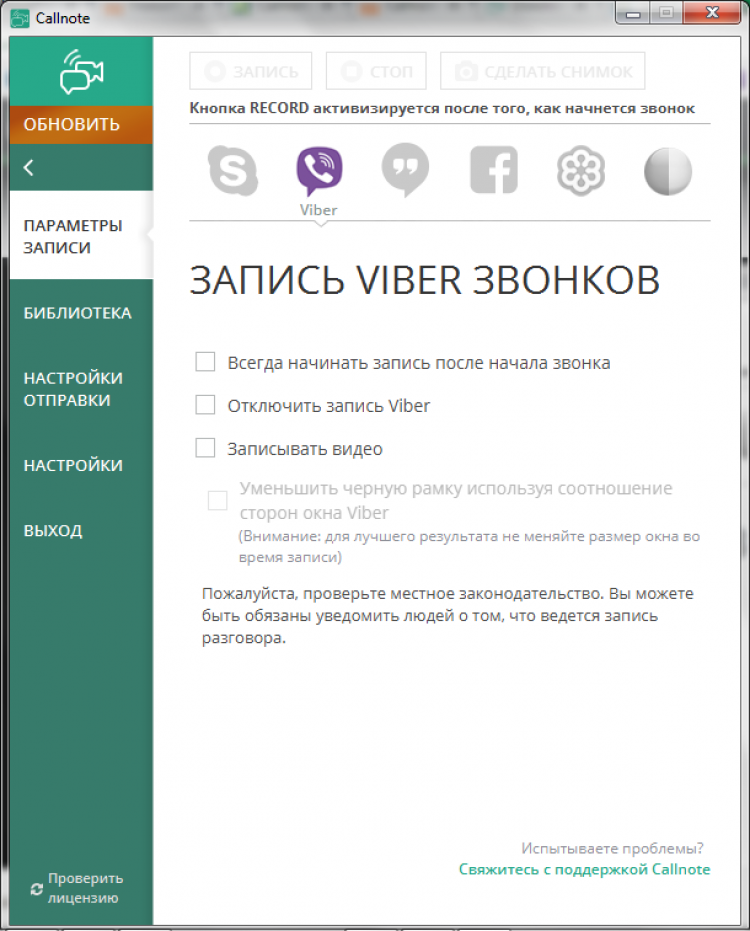The image size is (750, 931).
Task: Select the Viber service icon
Action: click(319, 171)
